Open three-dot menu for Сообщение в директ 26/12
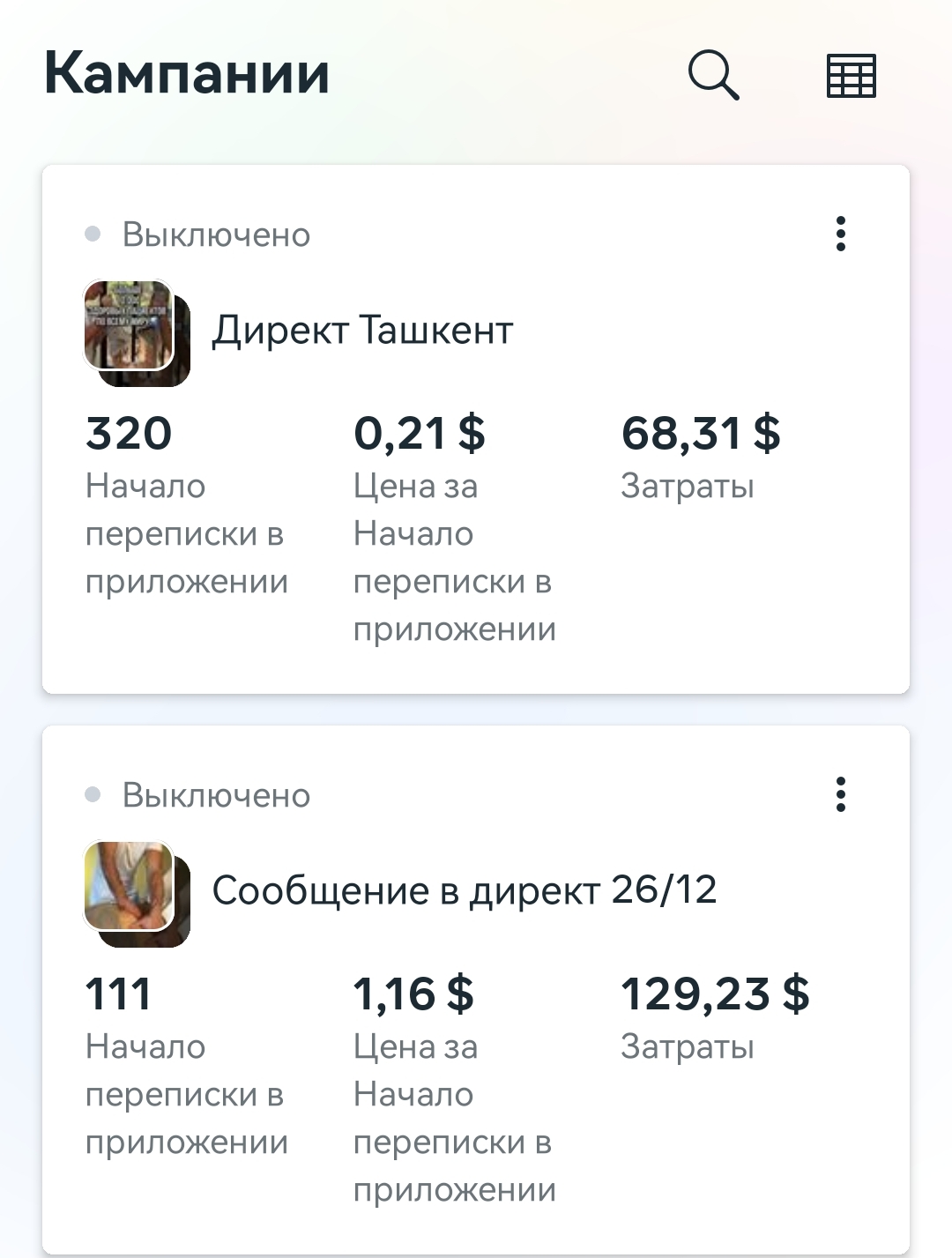Viewport: 952px width, 1258px height. click(x=841, y=794)
